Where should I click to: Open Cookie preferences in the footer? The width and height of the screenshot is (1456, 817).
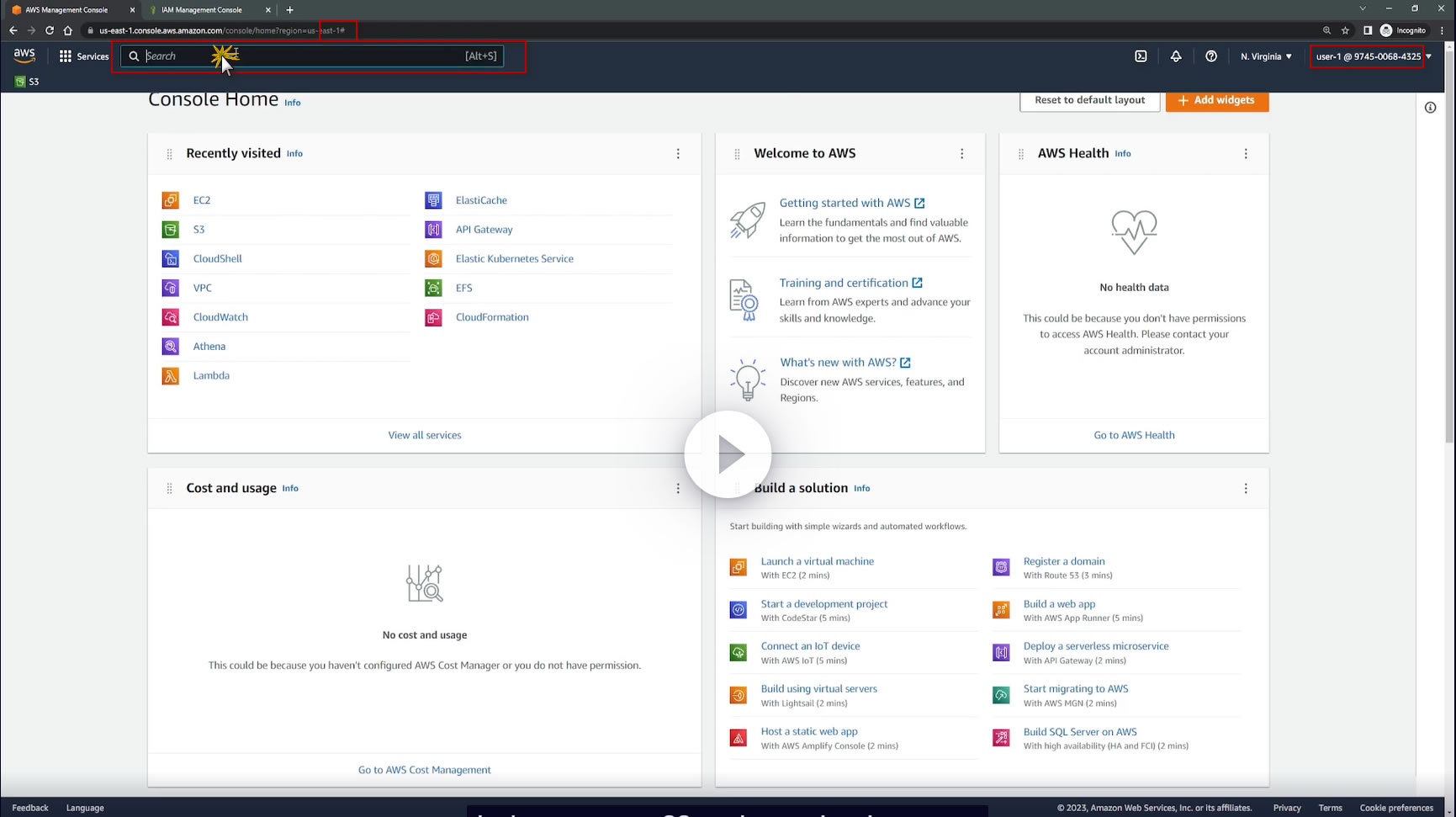click(x=1396, y=808)
